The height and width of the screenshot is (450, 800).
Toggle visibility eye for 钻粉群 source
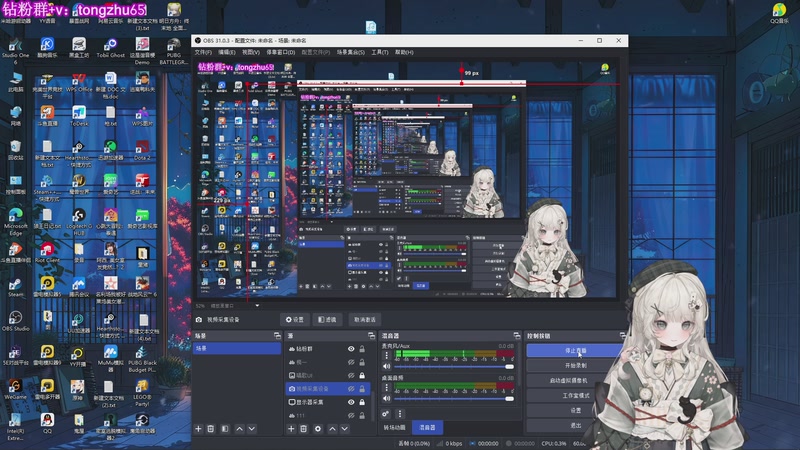(x=351, y=349)
